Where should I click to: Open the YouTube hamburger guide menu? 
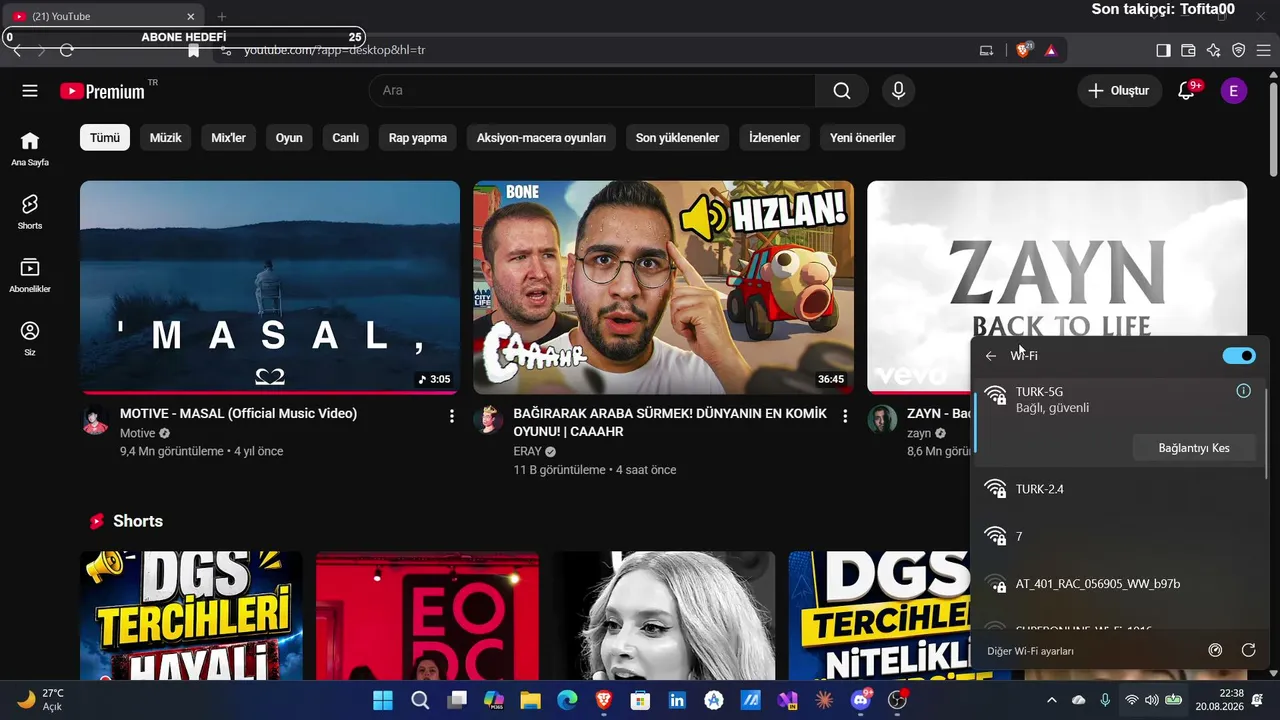coord(30,91)
